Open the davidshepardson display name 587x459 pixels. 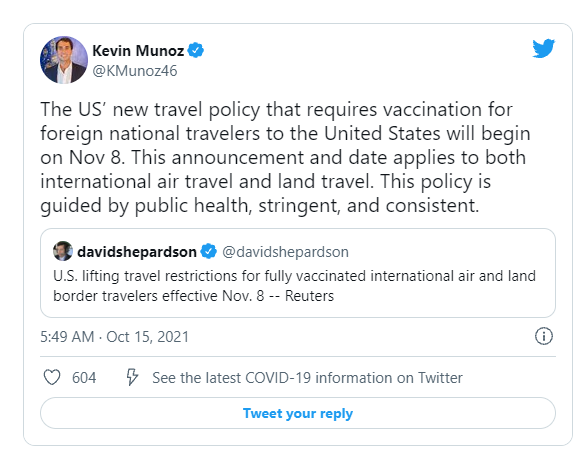tap(137, 252)
